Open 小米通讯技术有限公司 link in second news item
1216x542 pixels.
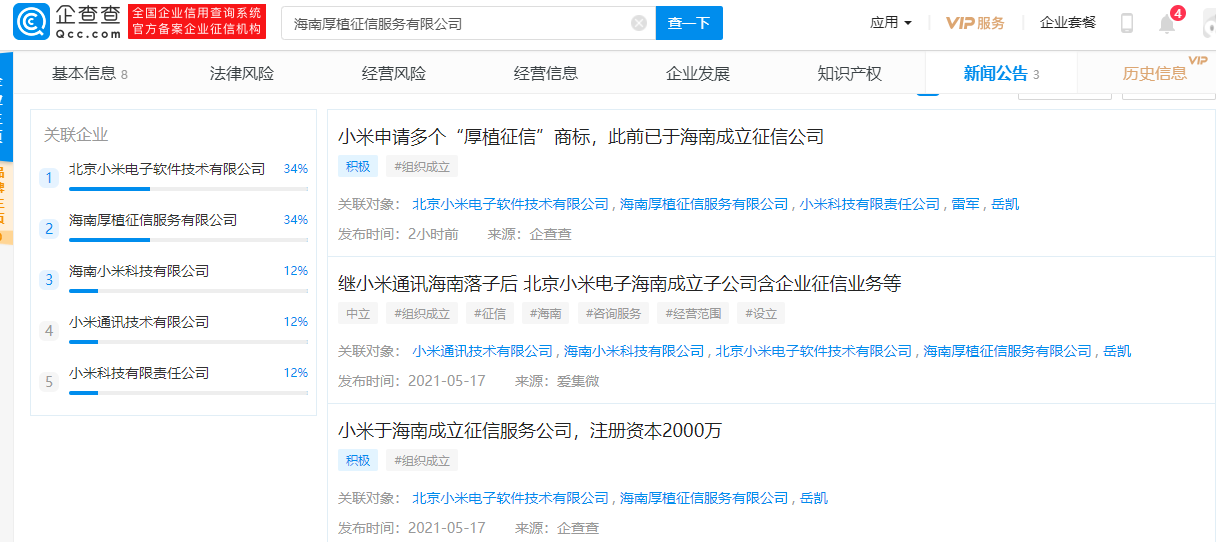(x=482, y=351)
